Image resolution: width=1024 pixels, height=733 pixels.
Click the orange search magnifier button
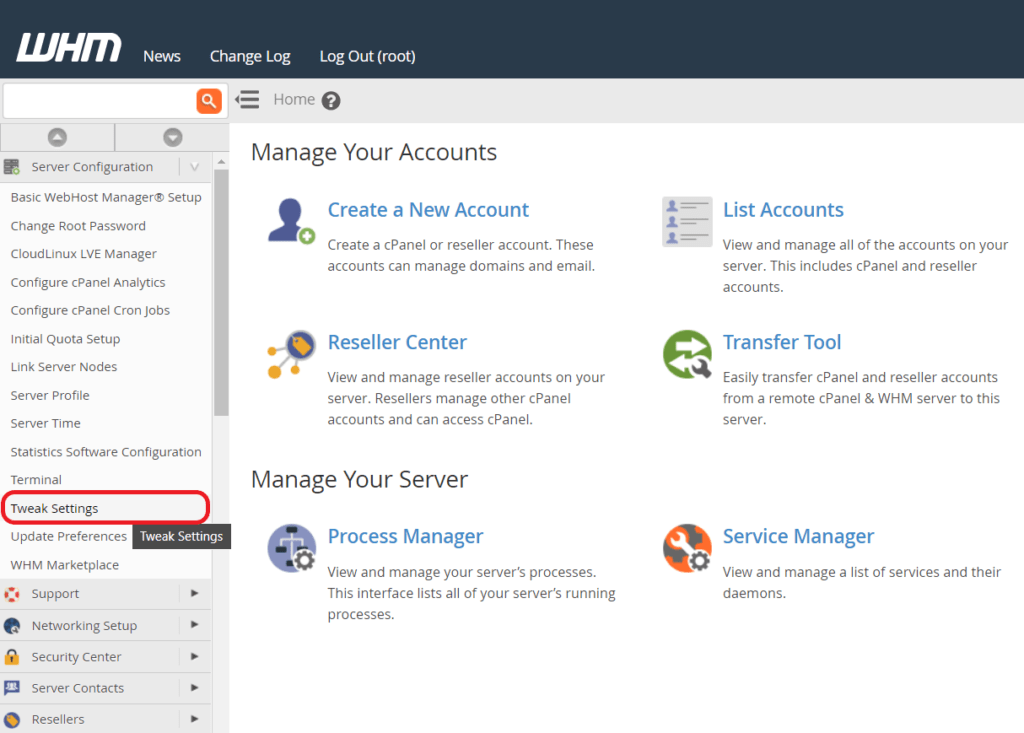208,101
